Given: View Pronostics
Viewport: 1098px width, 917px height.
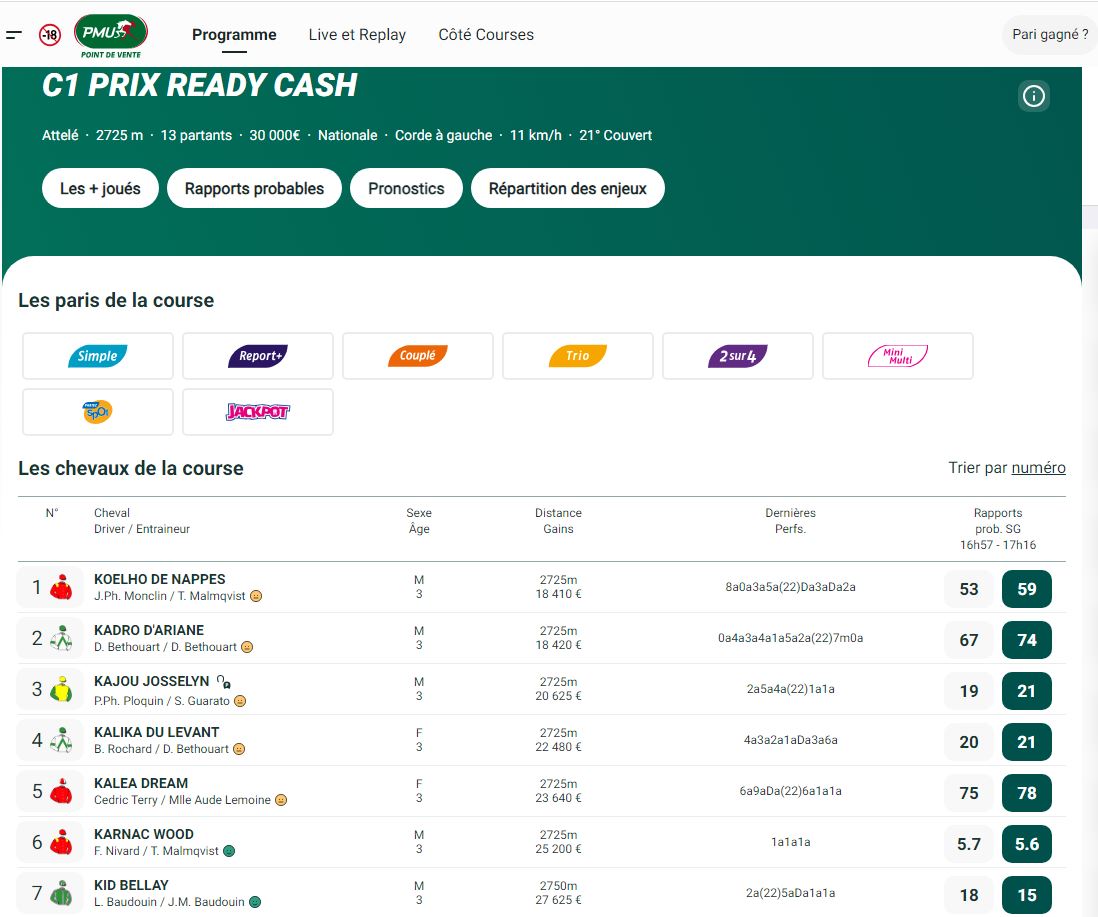Looking at the screenshot, I should (406, 188).
